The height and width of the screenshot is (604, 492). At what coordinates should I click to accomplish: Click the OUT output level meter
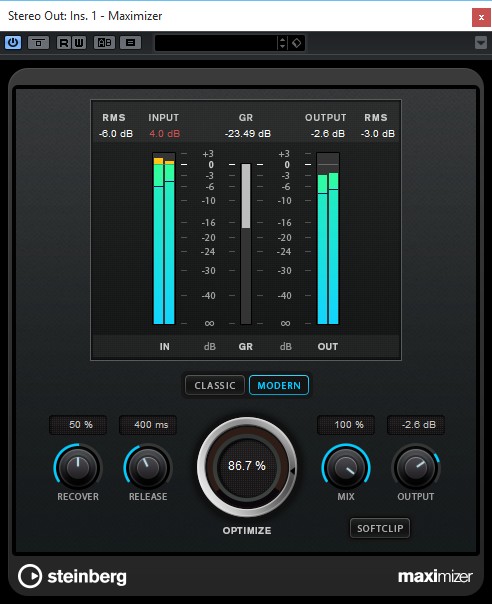328,238
